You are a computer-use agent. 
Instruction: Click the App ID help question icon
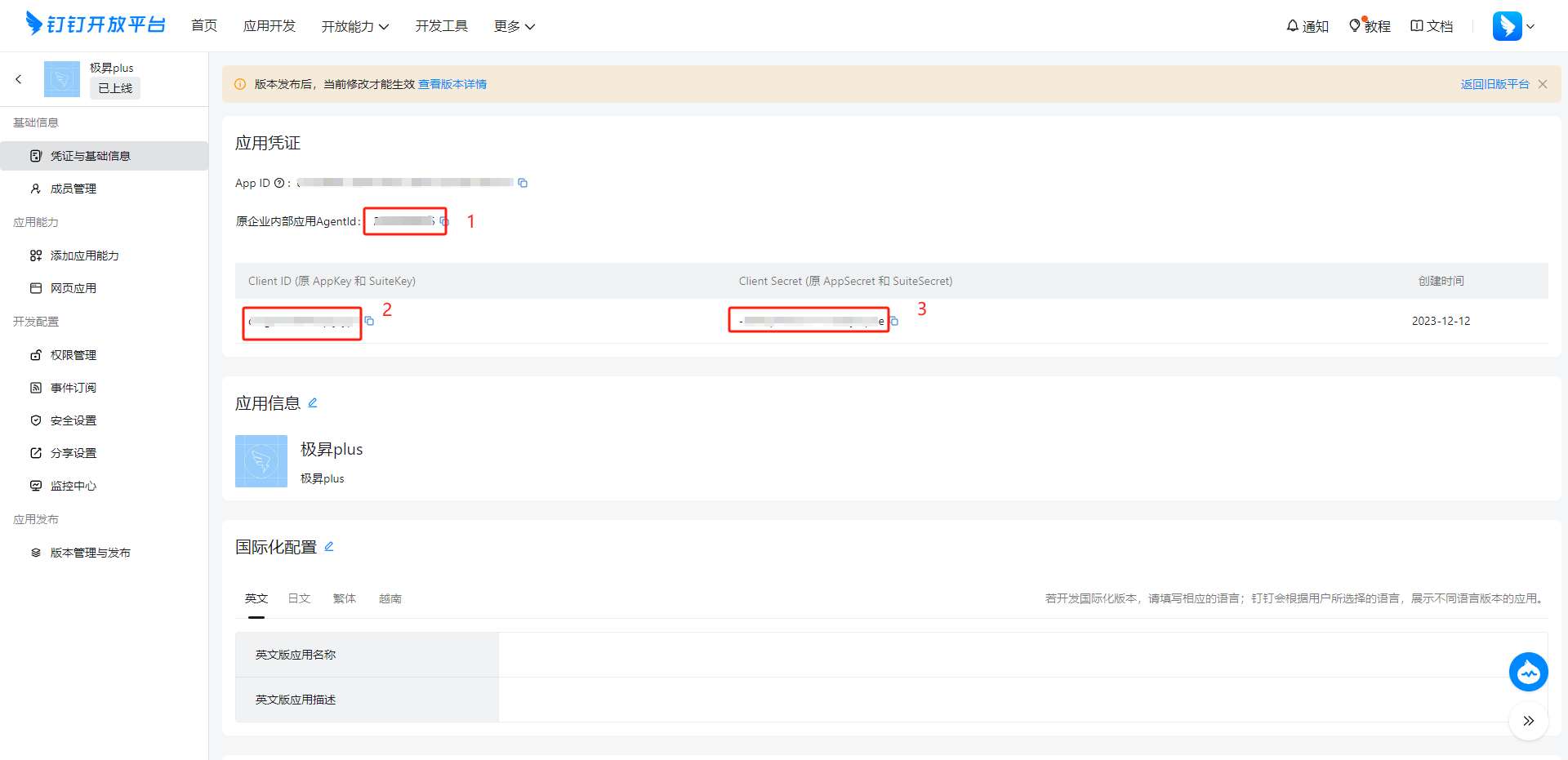click(x=279, y=183)
